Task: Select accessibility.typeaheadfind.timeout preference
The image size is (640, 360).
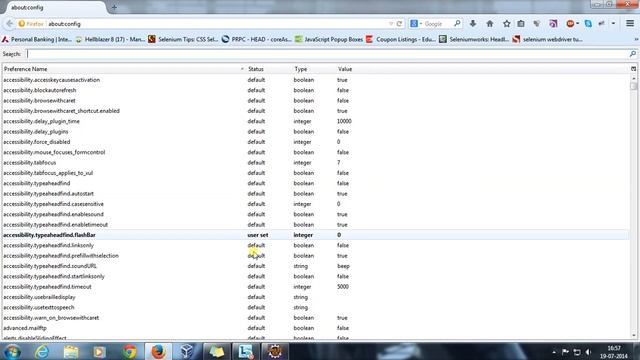Action: click(x=47, y=287)
